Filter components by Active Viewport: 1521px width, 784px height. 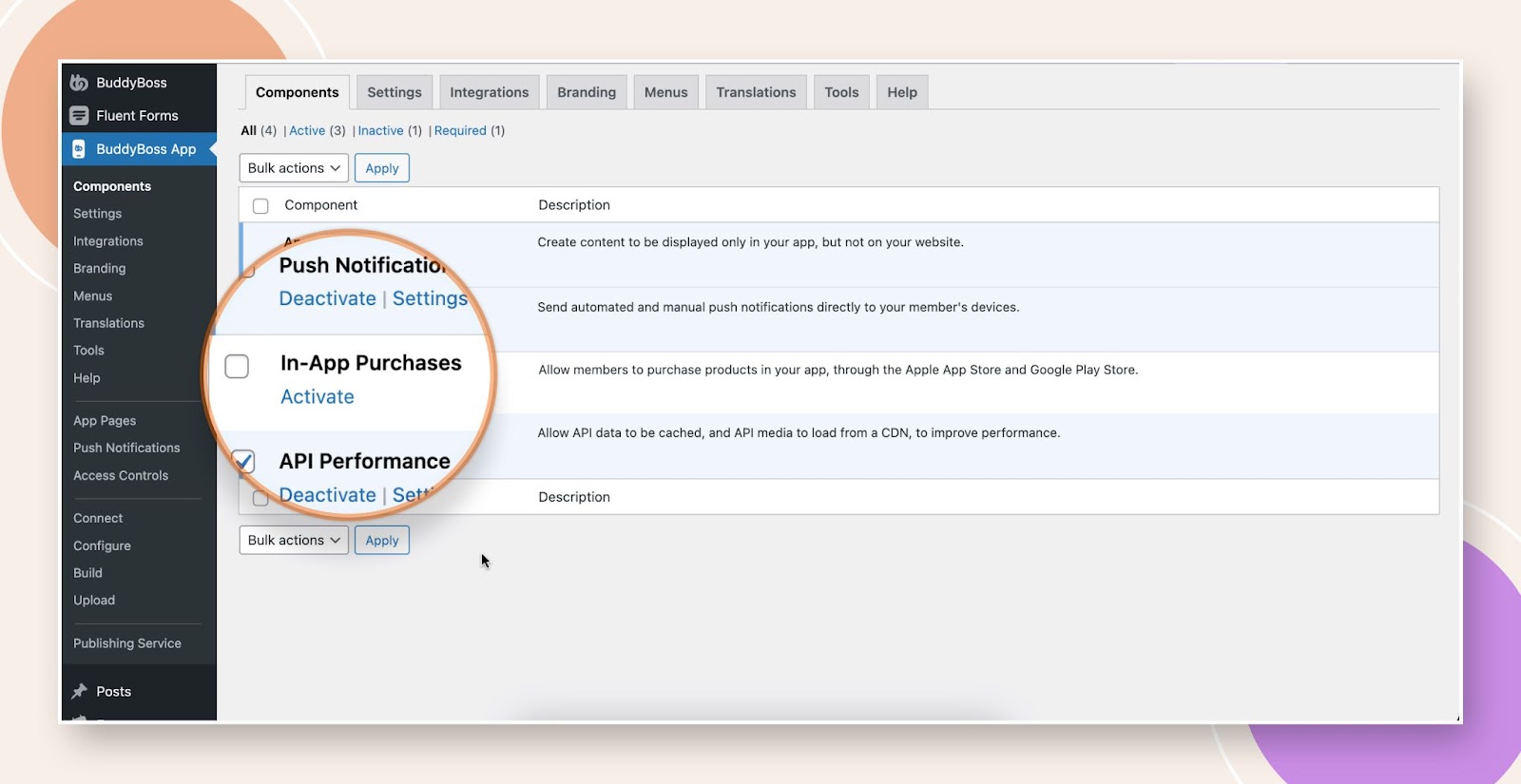click(307, 131)
